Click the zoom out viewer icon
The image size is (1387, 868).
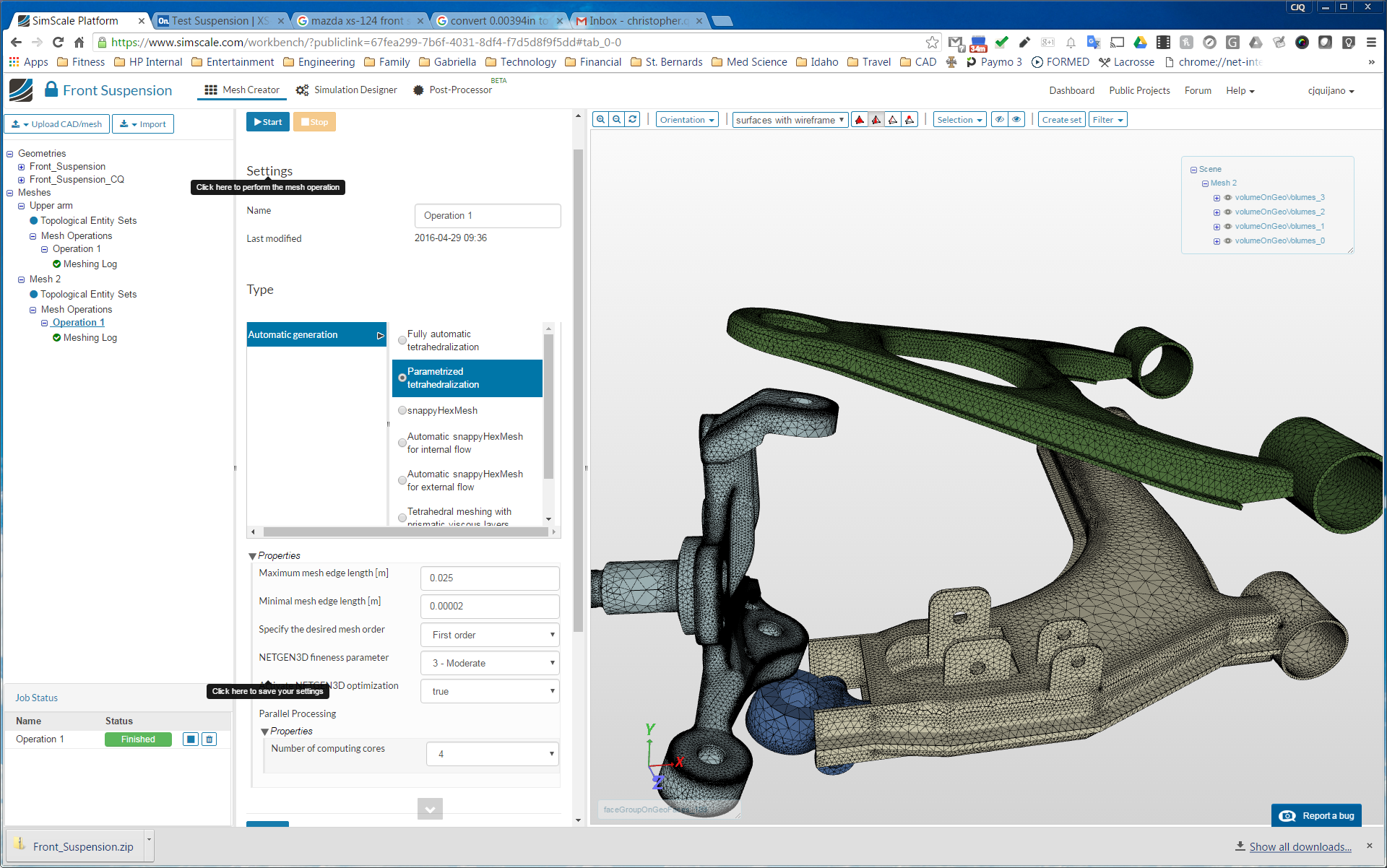pos(616,120)
